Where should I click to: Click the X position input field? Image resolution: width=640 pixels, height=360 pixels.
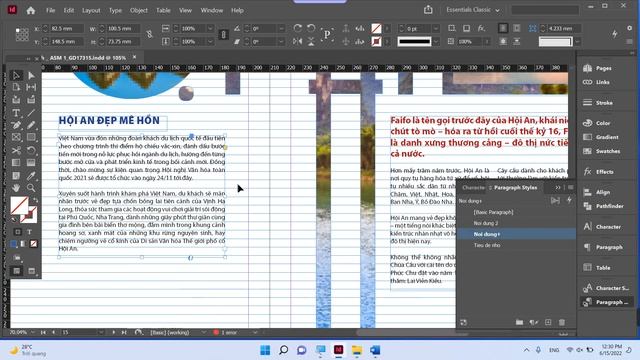click(66, 29)
